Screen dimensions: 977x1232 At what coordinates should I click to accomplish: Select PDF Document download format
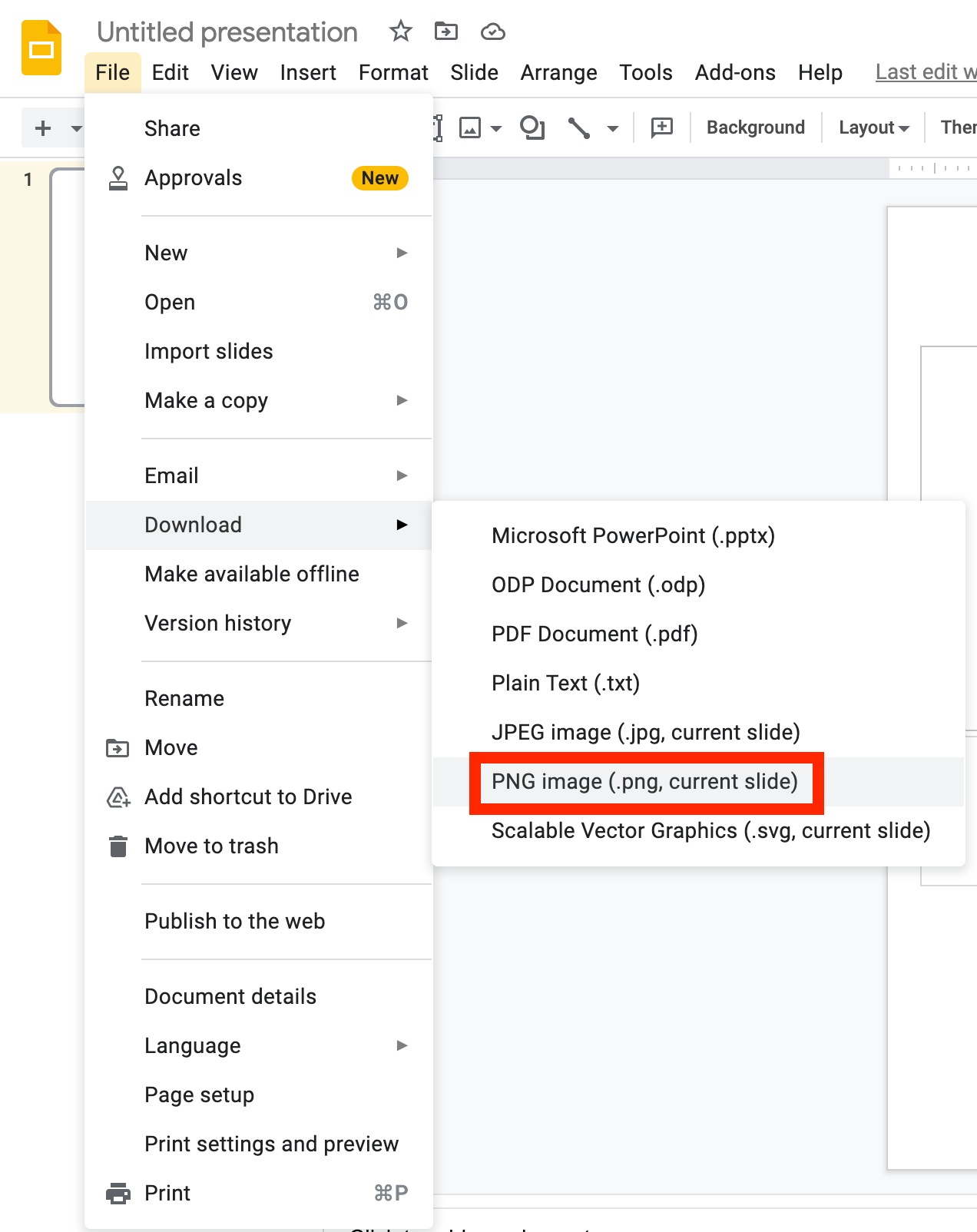pyautogui.click(x=594, y=634)
